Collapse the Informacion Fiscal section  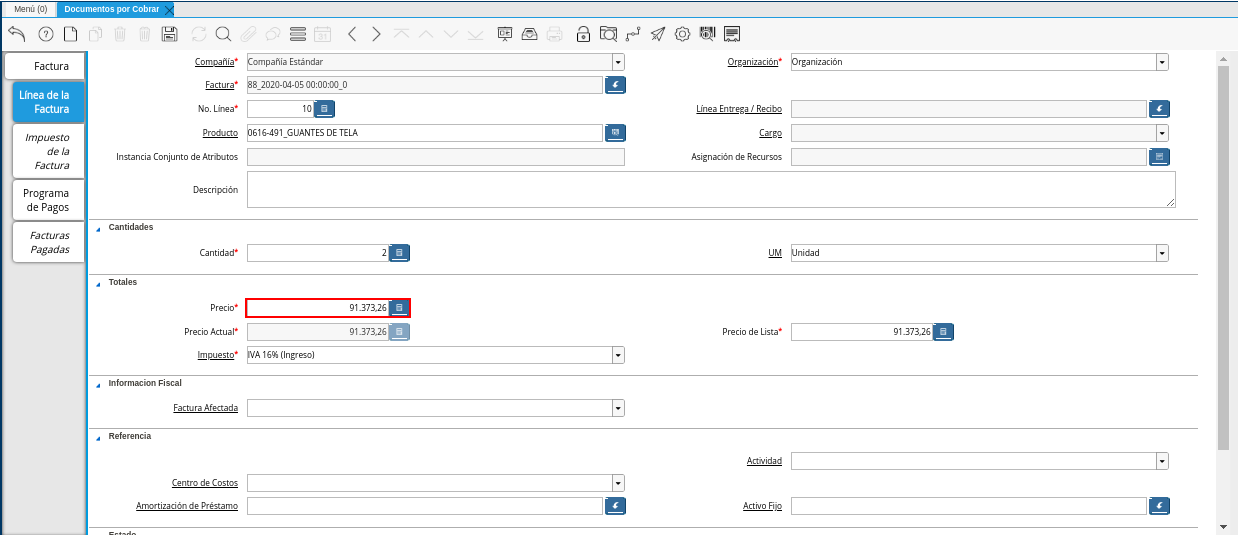click(98, 385)
